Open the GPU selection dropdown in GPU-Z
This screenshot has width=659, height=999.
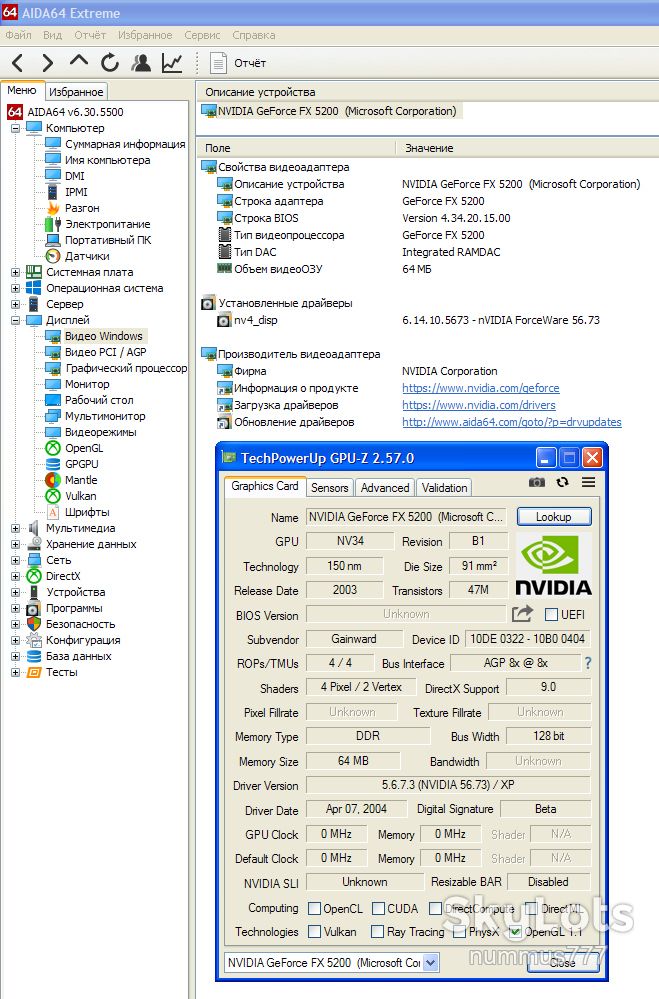coord(431,962)
